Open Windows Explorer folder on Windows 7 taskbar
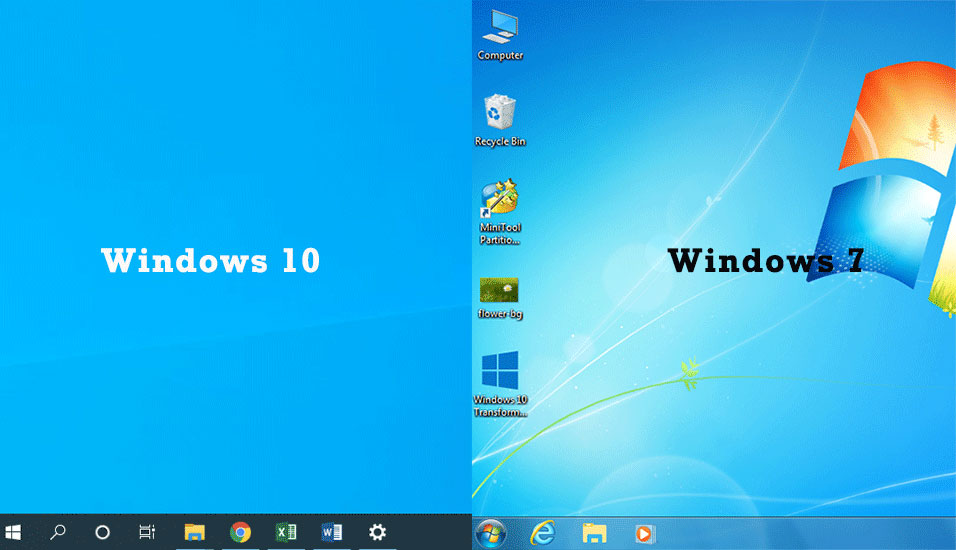This screenshot has height=550, width=956. click(594, 534)
